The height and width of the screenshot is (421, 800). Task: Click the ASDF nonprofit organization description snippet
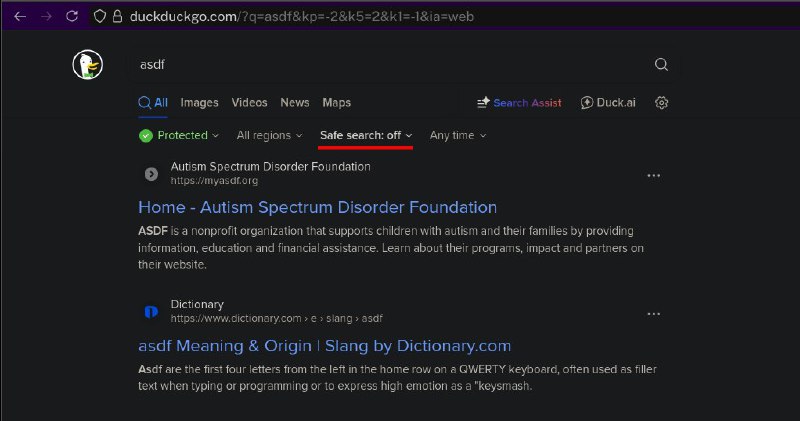[x=391, y=247]
